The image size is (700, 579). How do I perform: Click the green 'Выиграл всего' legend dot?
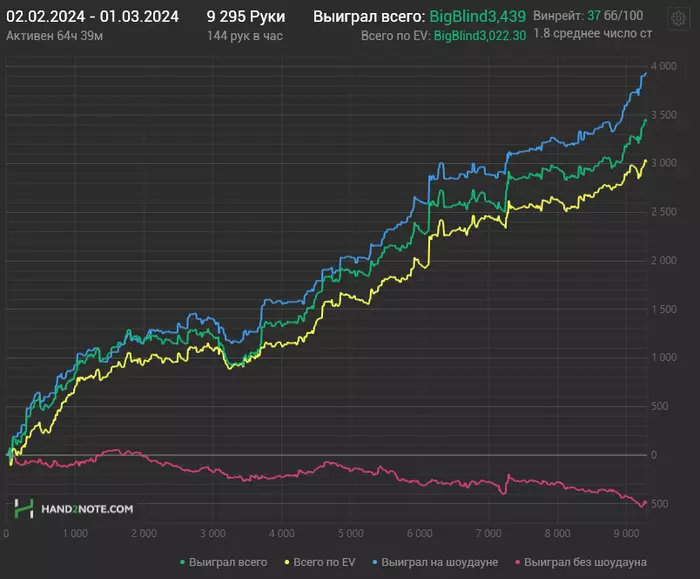pyautogui.click(x=182, y=562)
